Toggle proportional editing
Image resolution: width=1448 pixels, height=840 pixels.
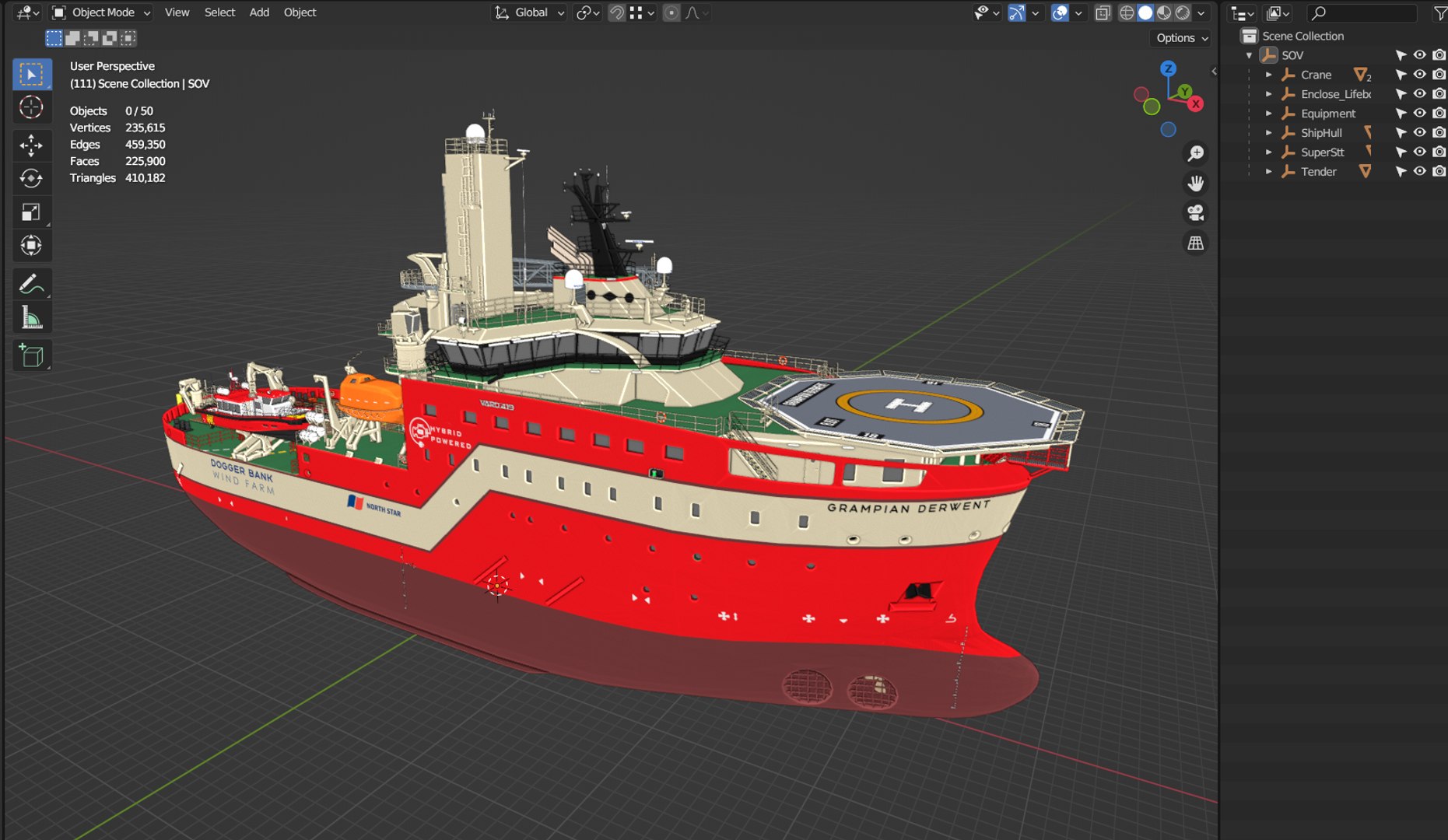click(671, 13)
